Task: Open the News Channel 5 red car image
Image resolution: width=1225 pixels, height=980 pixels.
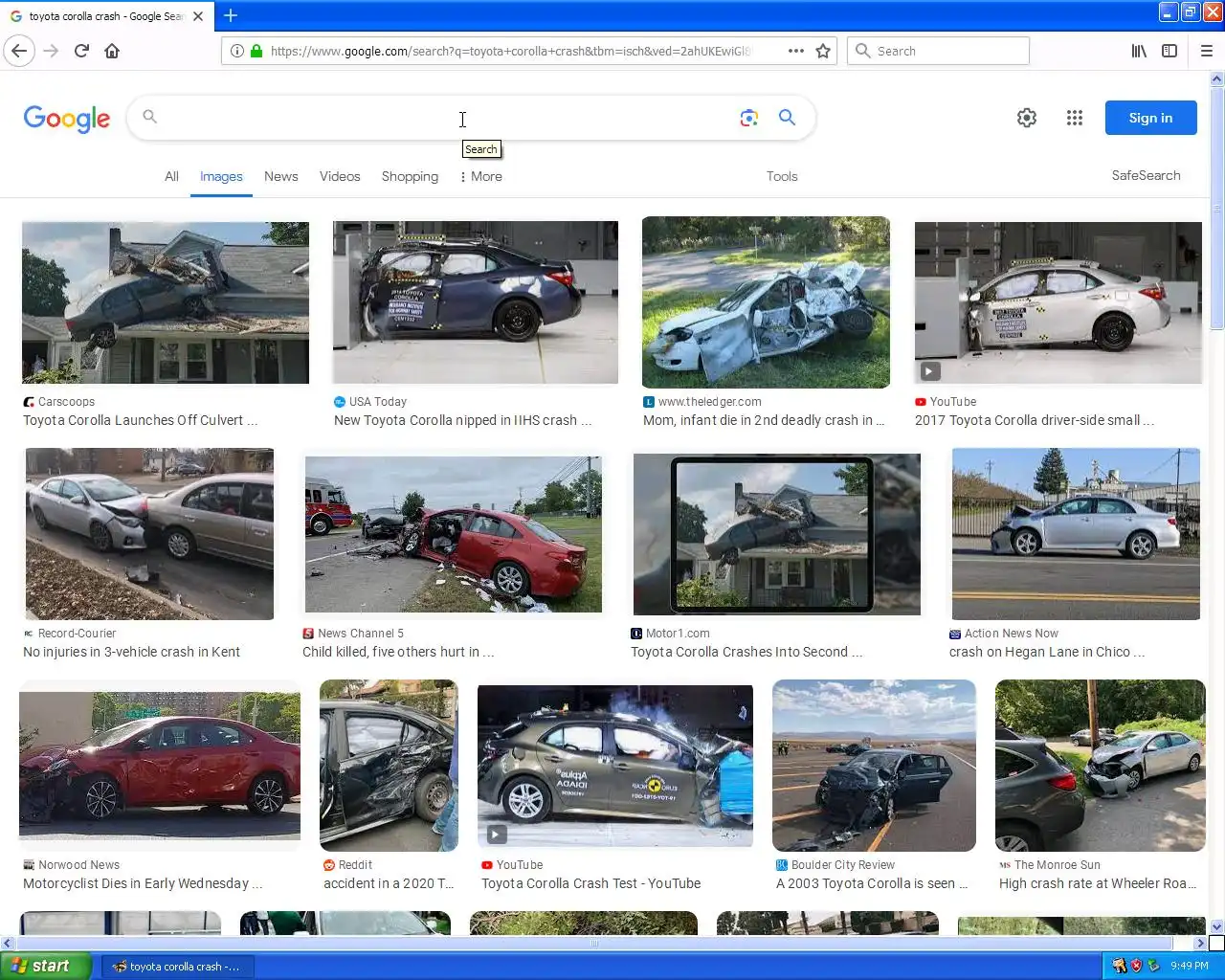Action: pyautogui.click(x=454, y=534)
